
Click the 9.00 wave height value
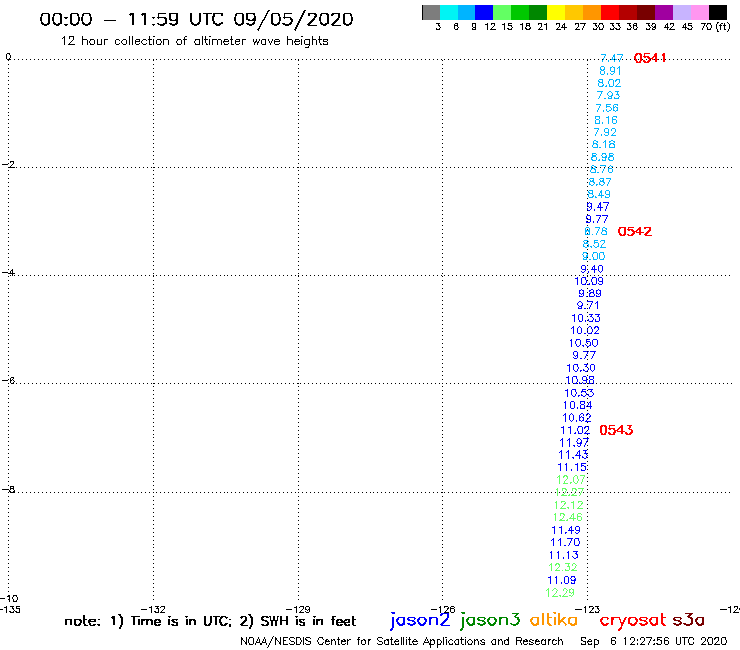click(593, 256)
